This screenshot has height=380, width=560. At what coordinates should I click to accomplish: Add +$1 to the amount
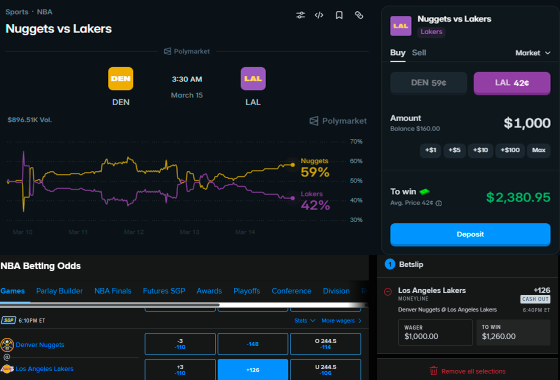(430, 150)
